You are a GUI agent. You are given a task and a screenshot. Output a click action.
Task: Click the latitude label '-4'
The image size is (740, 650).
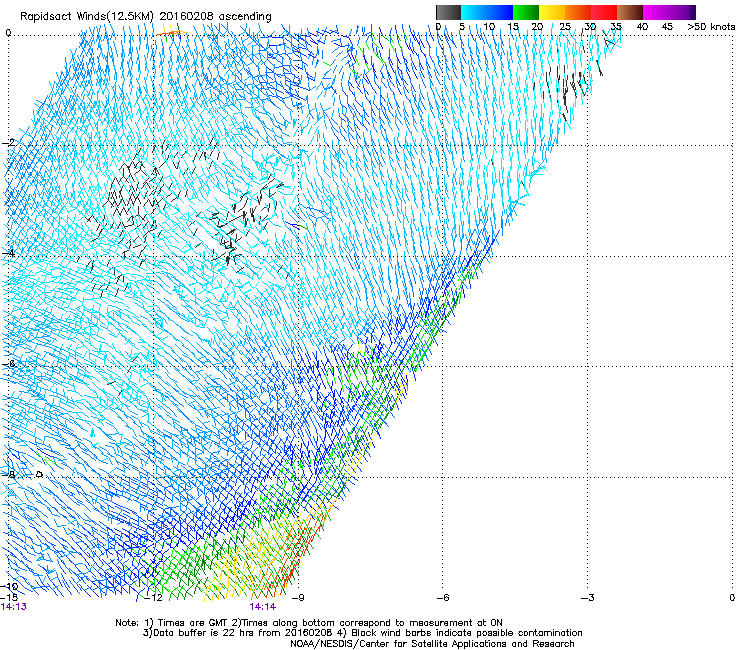coord(8,253)
